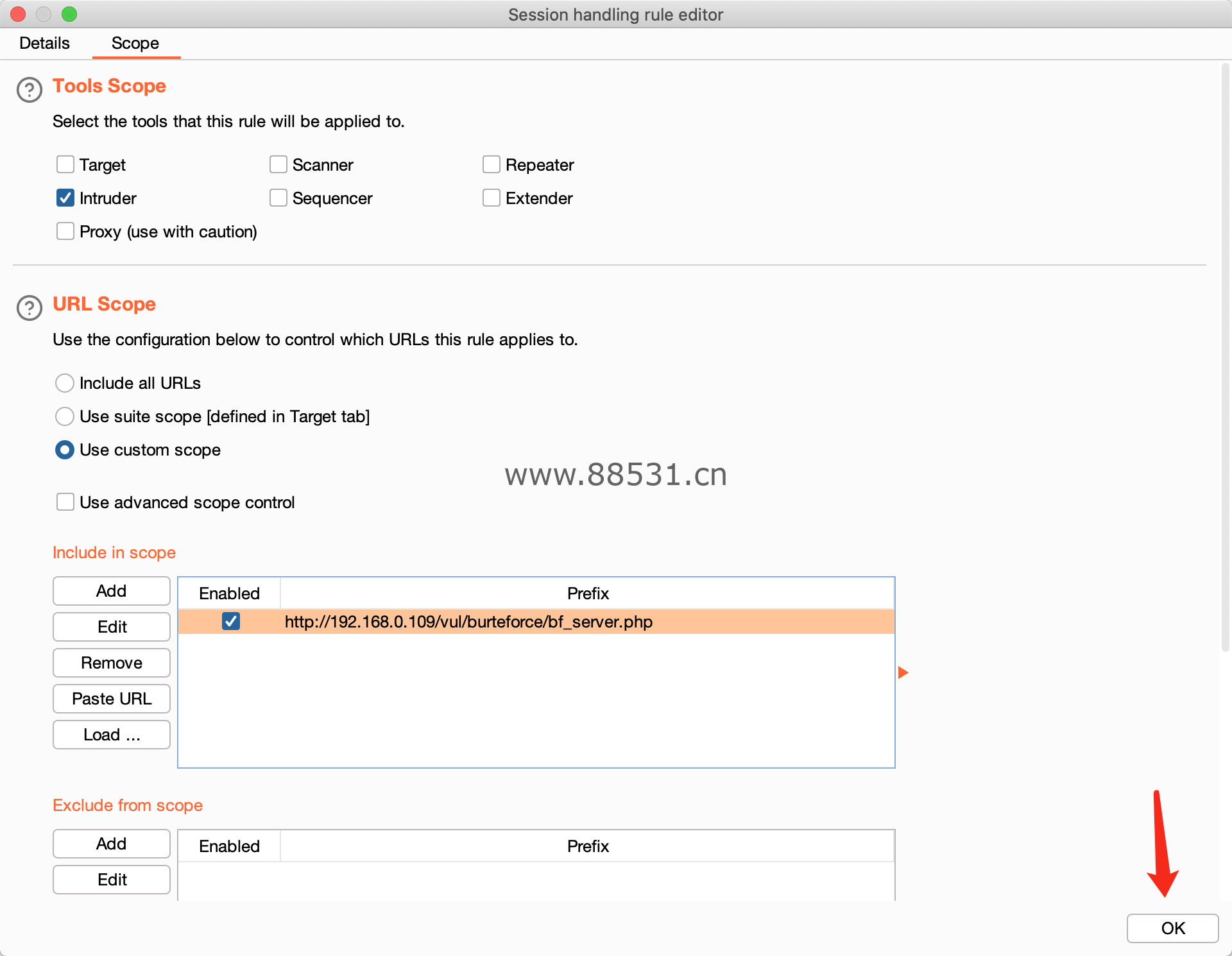The image size is (1232, 956).
Task: Click Edit under Exclude from scope
Action: 112,880
